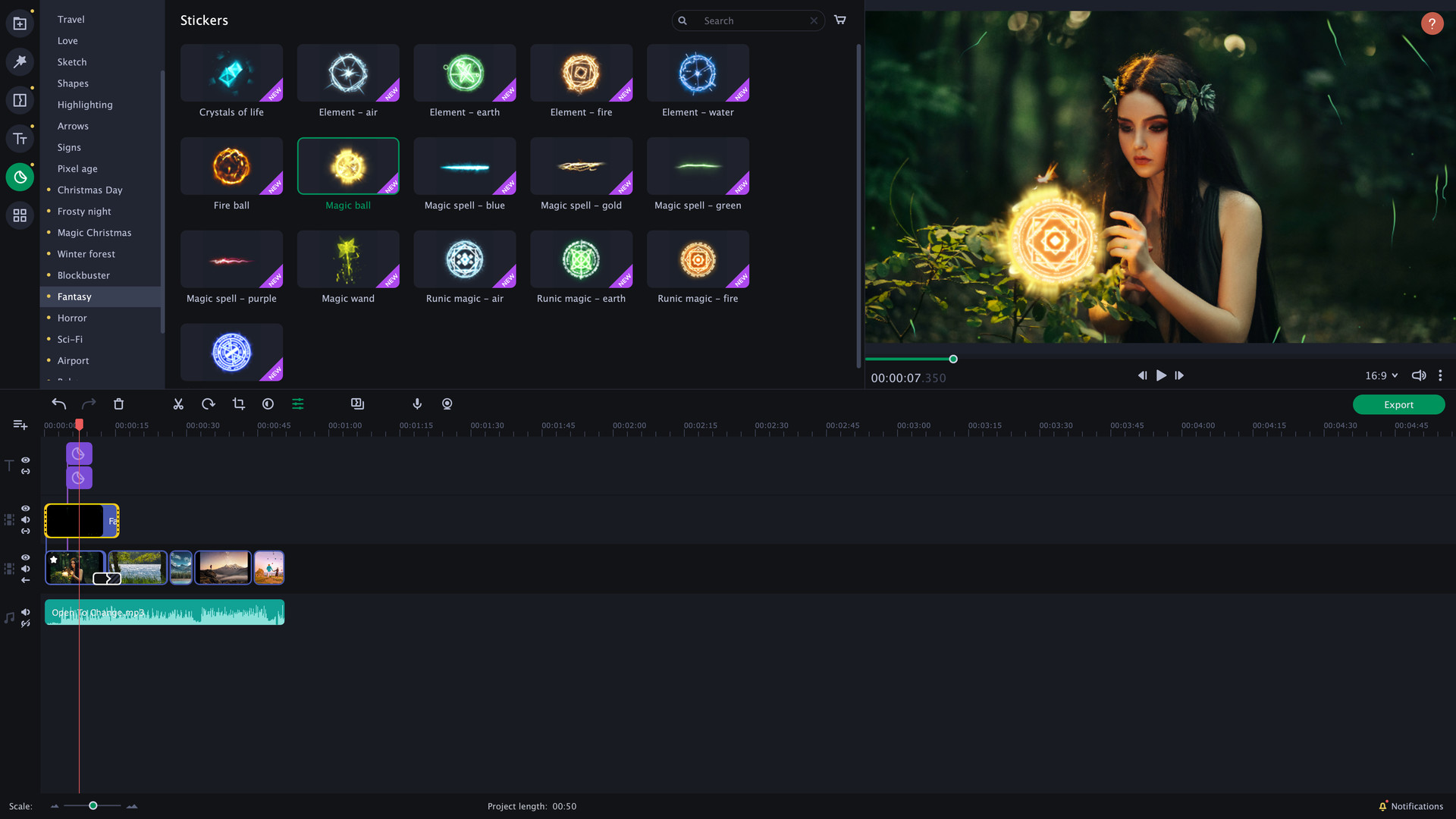
Task: Open the 16:9 aspect ratio dropdown
Action: click(1380, 375)
